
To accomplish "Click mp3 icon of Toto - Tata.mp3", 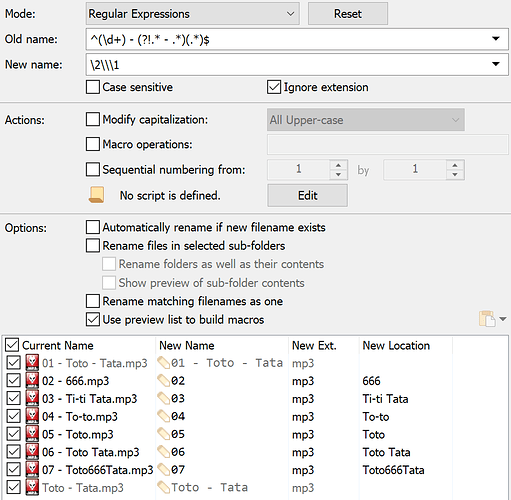I will click(32, 487).
